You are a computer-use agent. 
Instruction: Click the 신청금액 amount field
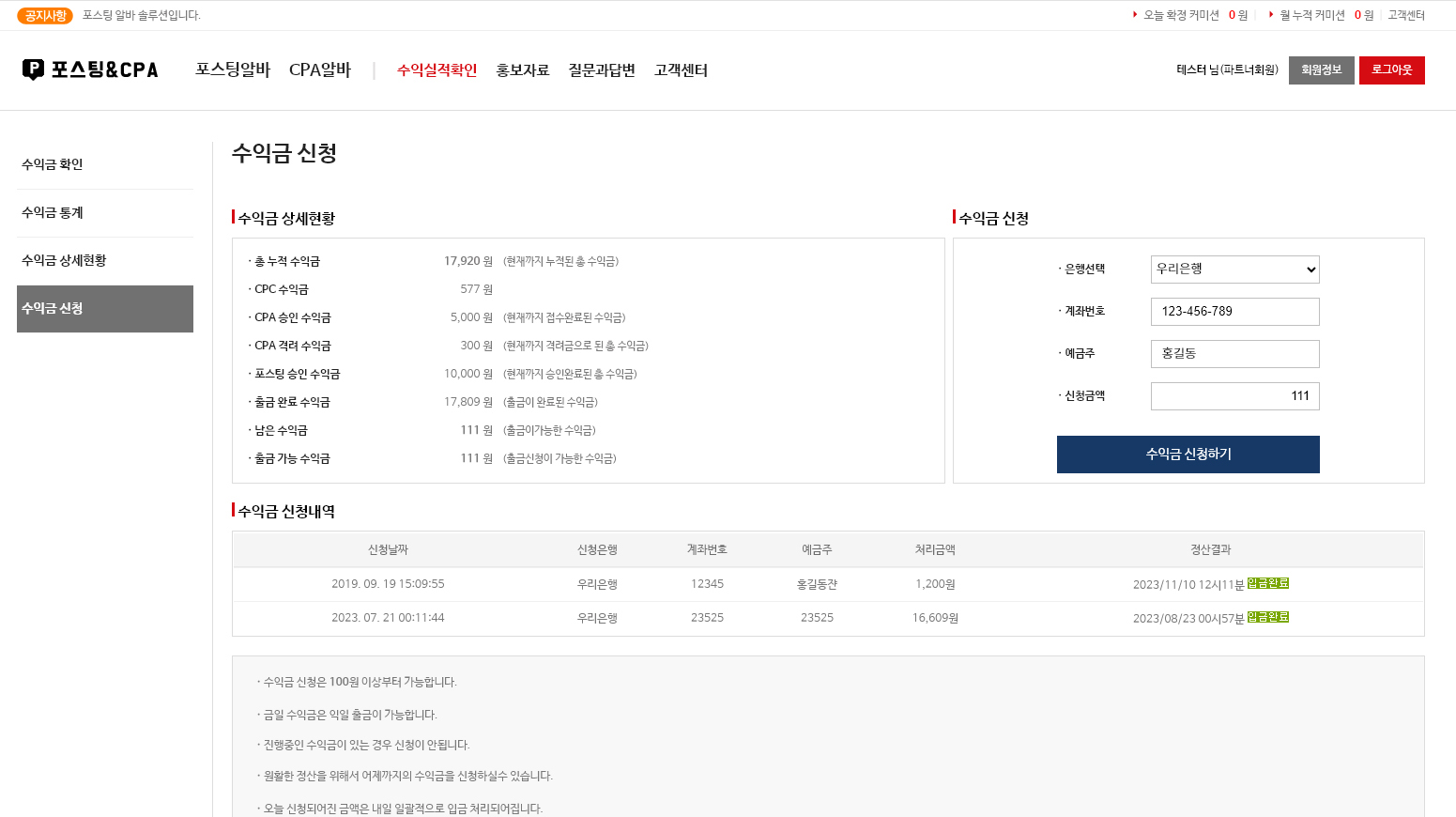[x=1234, y=396]
